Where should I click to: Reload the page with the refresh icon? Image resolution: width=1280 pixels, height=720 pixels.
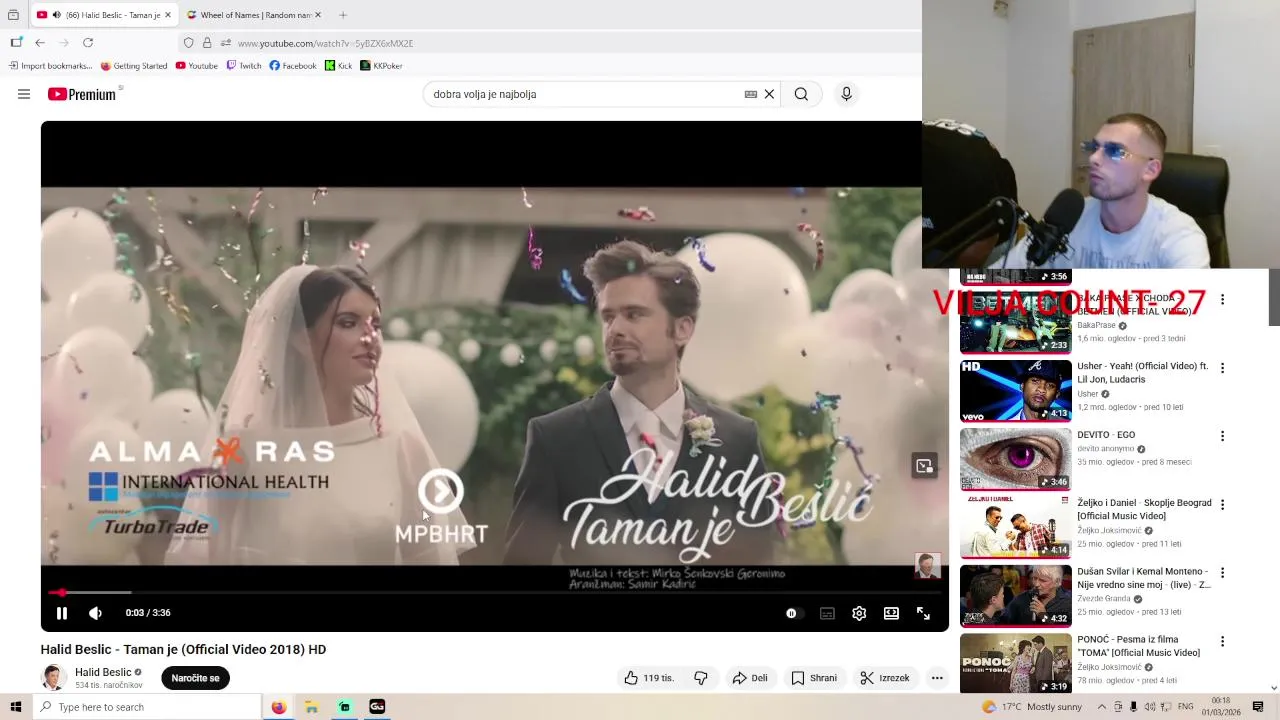[x=88, y=43]
